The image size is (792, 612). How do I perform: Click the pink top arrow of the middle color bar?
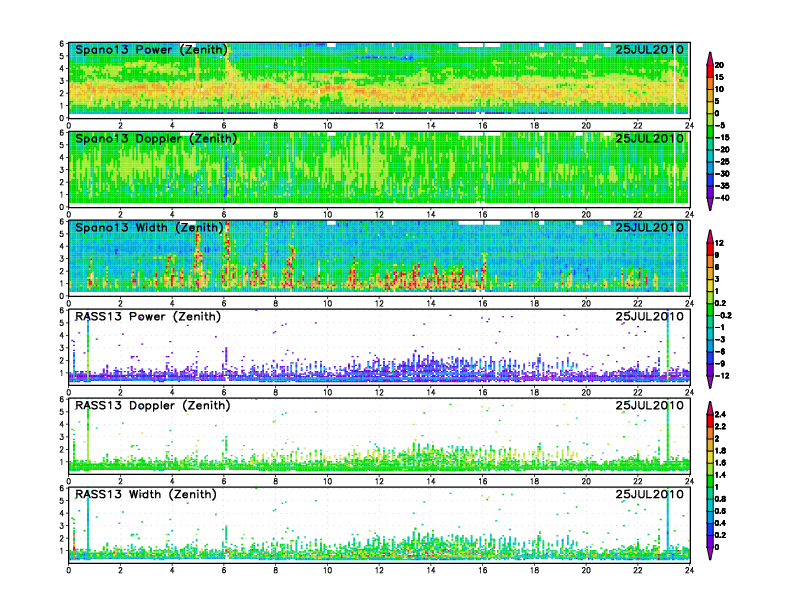(x=710, y=236)
